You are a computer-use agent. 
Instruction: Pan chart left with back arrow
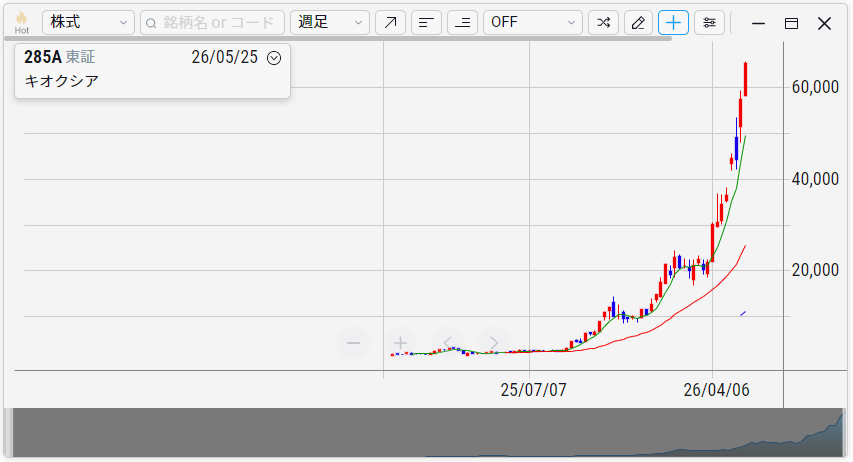pyautogui.click(x=447, y=343)
